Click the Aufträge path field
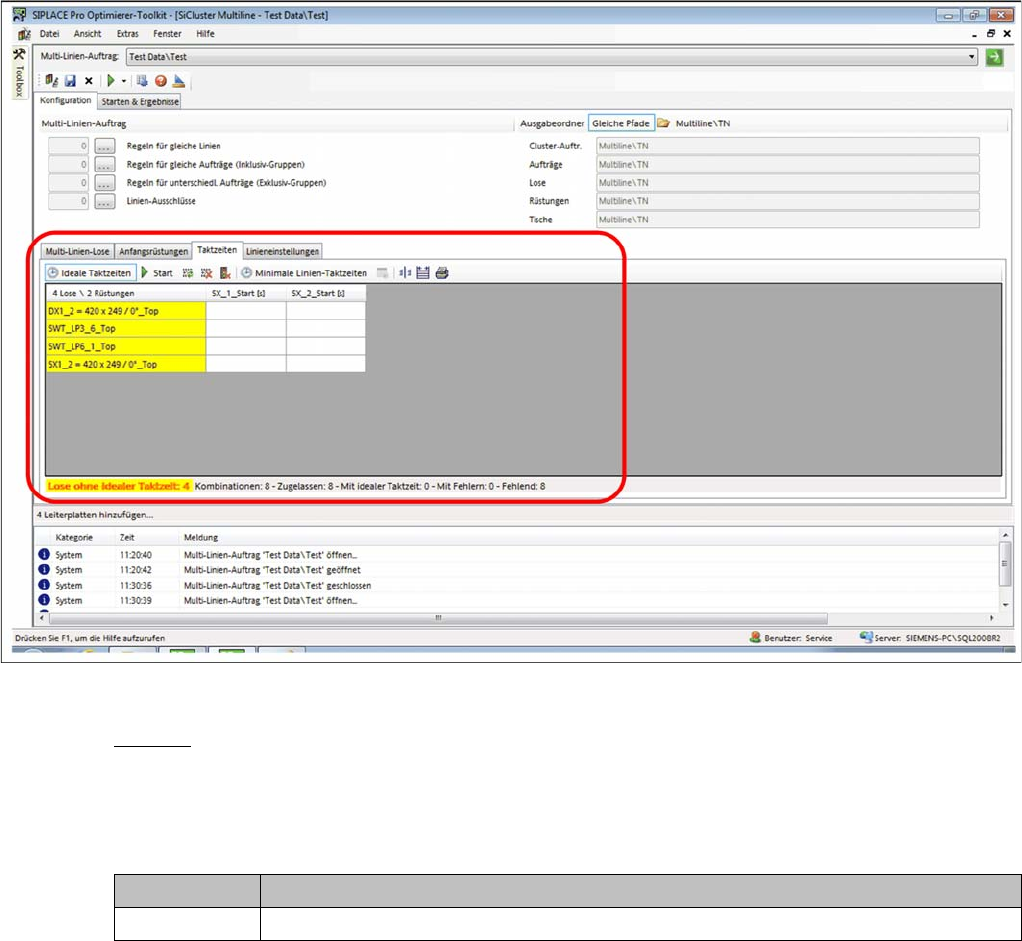This screenshot has width=1022, height=941. [x=787, y=164]
